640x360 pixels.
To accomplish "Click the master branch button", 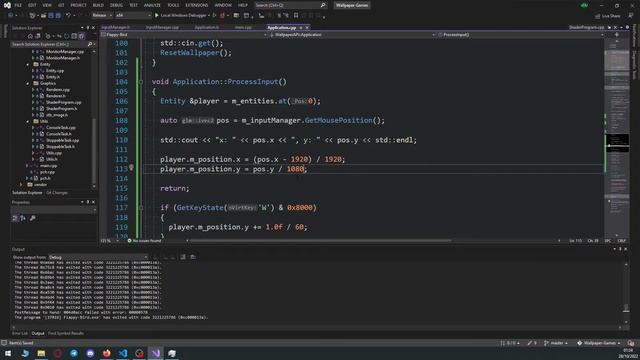I will (556, 343).
